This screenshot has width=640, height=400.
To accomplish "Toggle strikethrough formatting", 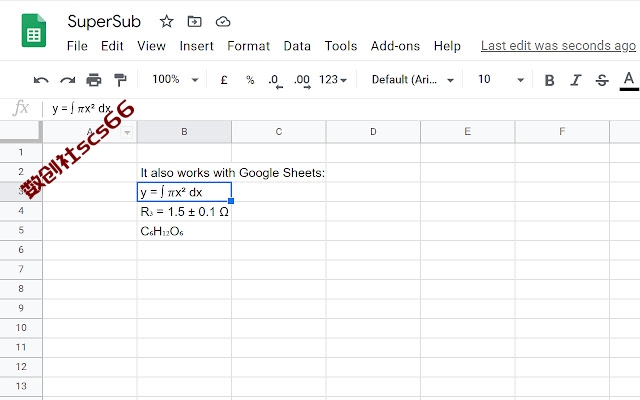I will point(602,80).
